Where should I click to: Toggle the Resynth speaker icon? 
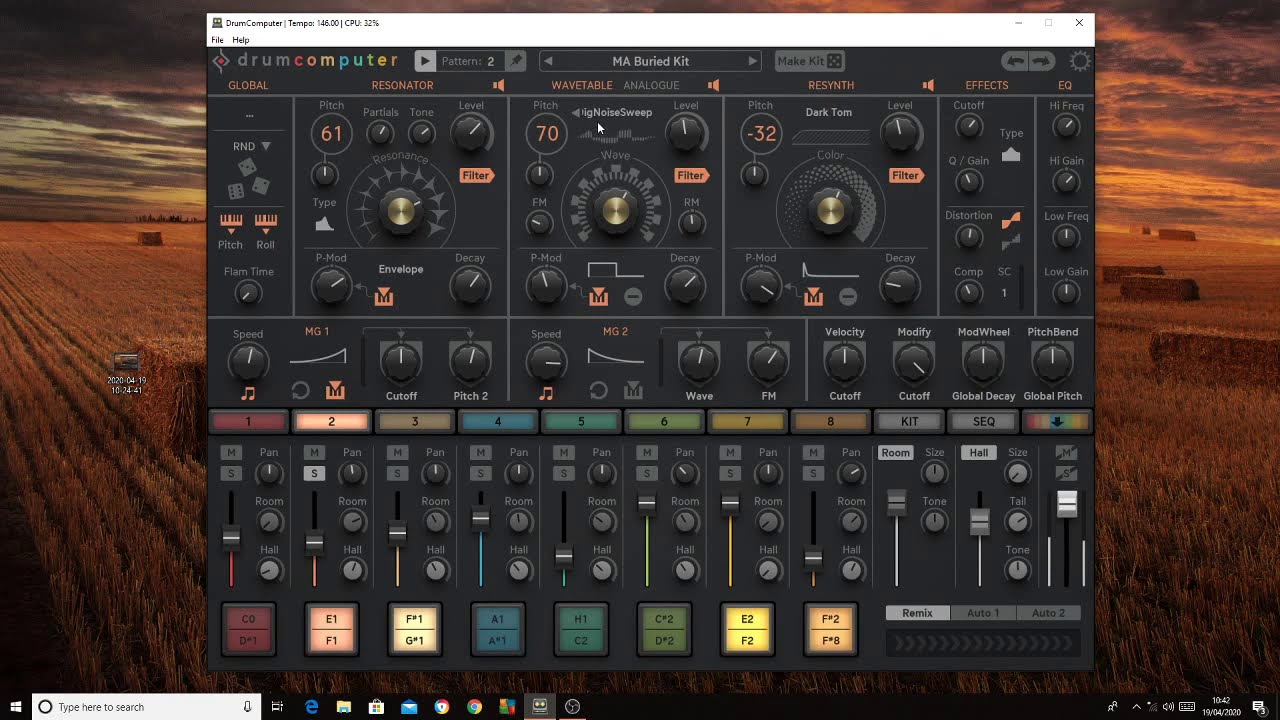coord(928,86)
